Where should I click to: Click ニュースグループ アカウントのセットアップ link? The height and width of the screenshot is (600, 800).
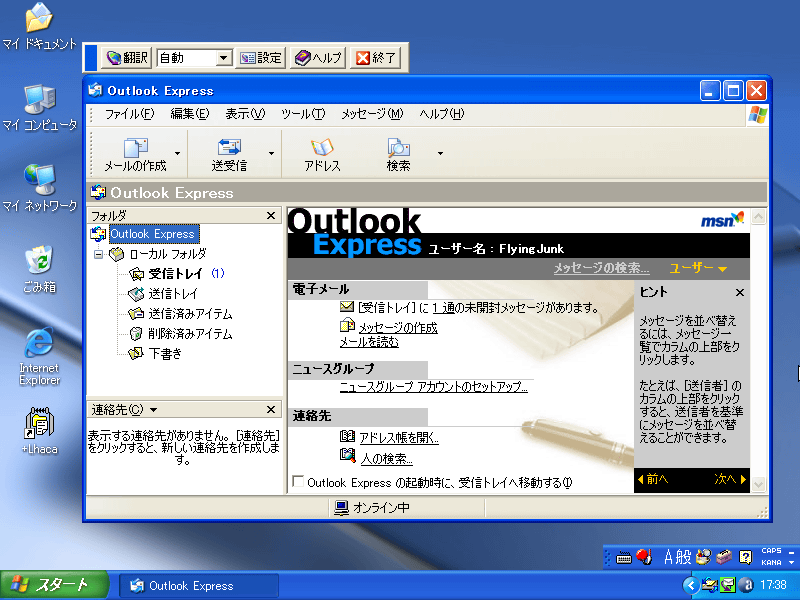pyautogui.click(x=434, y=387)
